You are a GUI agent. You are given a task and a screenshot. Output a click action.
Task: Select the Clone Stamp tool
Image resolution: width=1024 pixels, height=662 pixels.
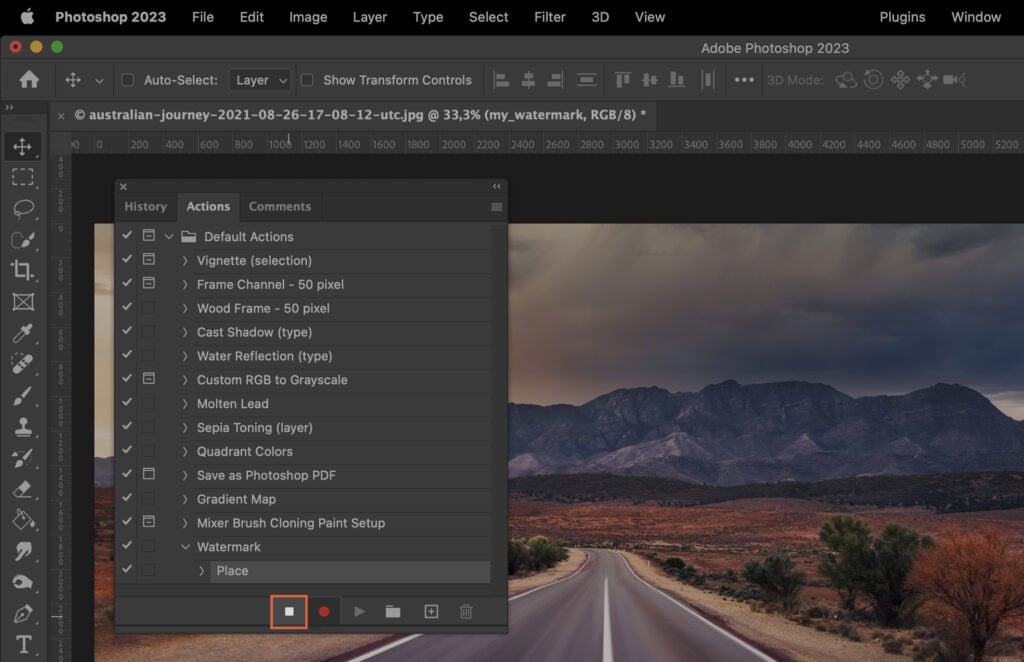[x=24, y=426]
